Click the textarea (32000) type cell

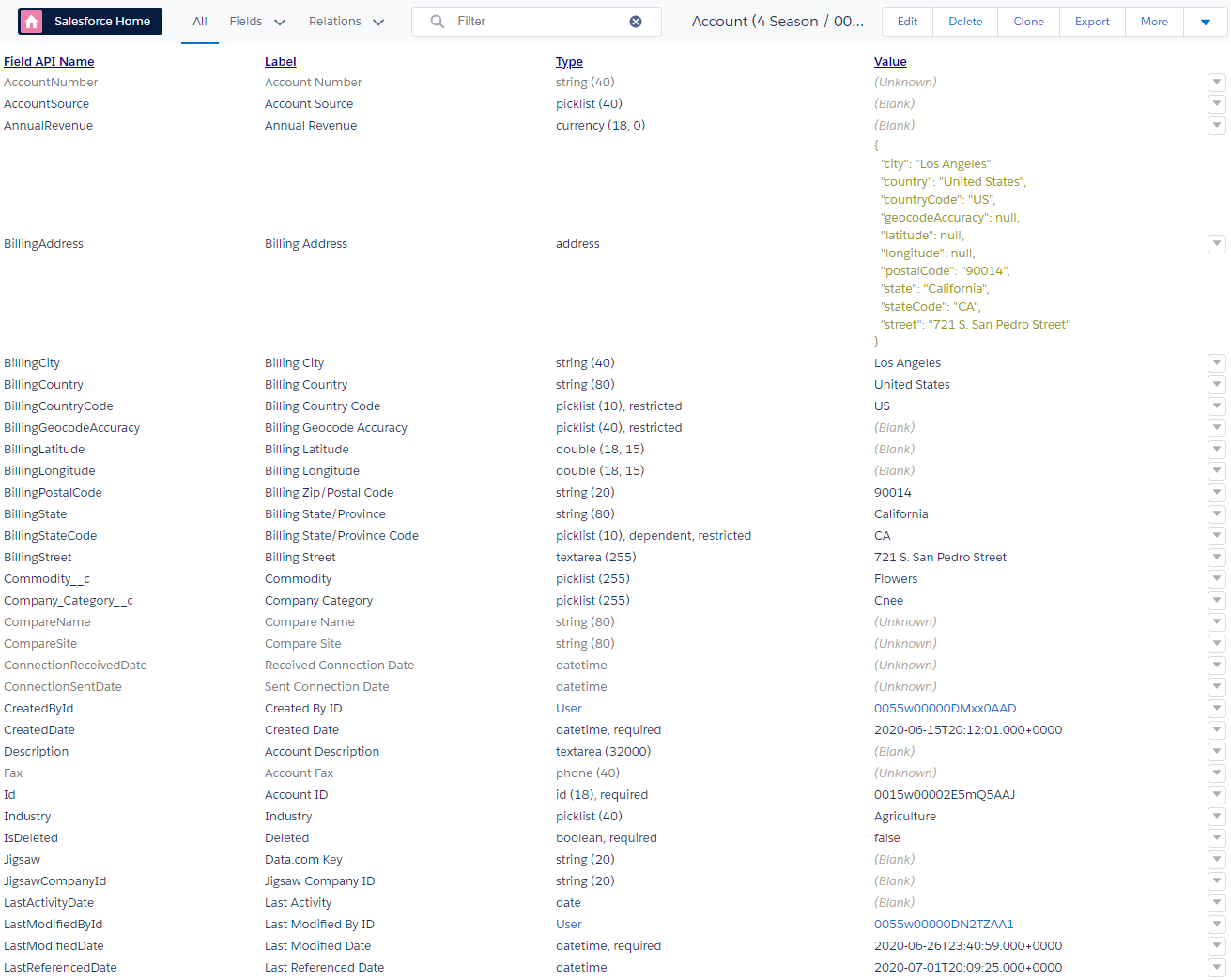tap(603, 752)
